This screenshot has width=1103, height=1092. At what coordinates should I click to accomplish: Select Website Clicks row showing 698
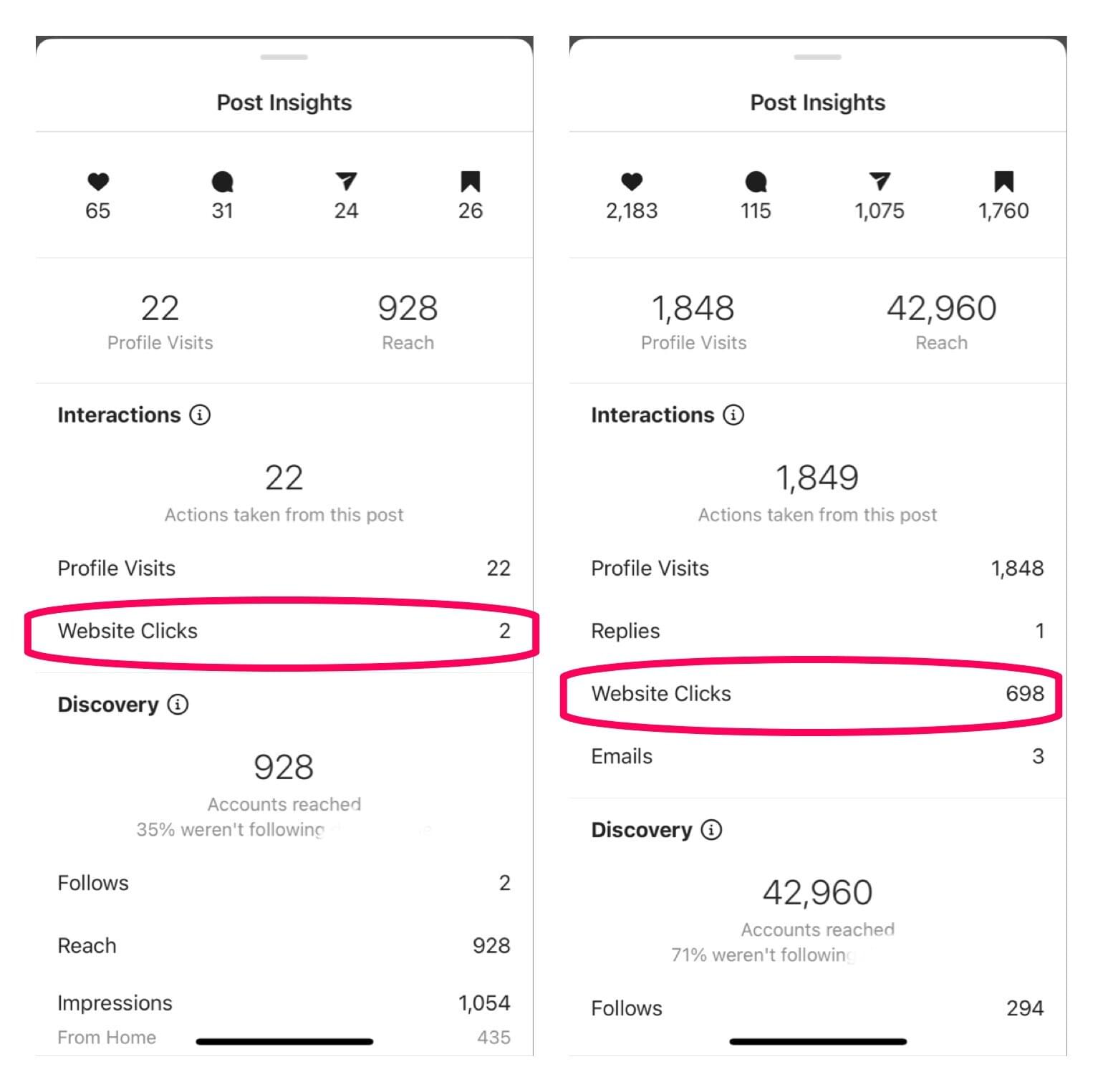point(817,693)
